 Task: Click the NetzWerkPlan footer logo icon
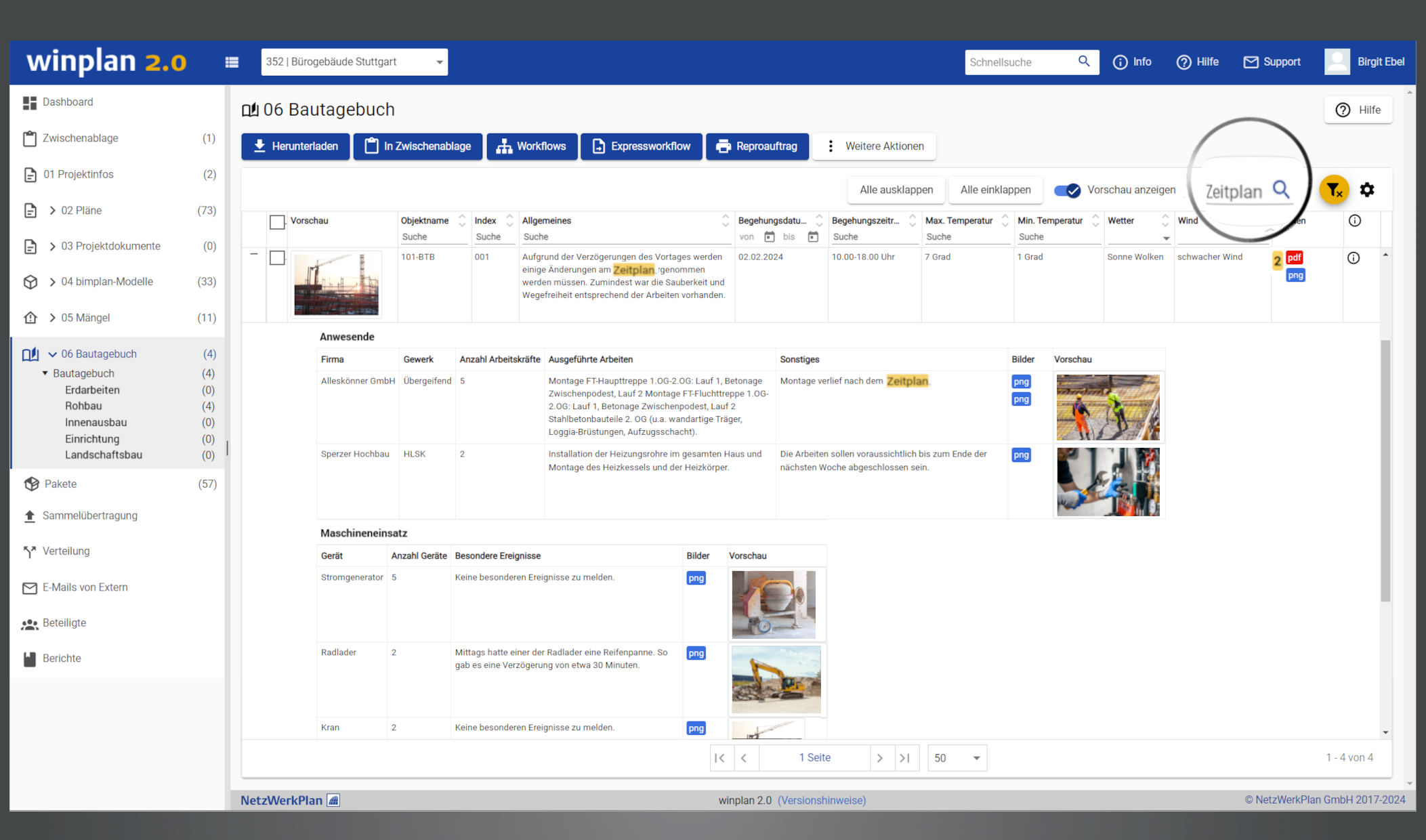[333, 800]
